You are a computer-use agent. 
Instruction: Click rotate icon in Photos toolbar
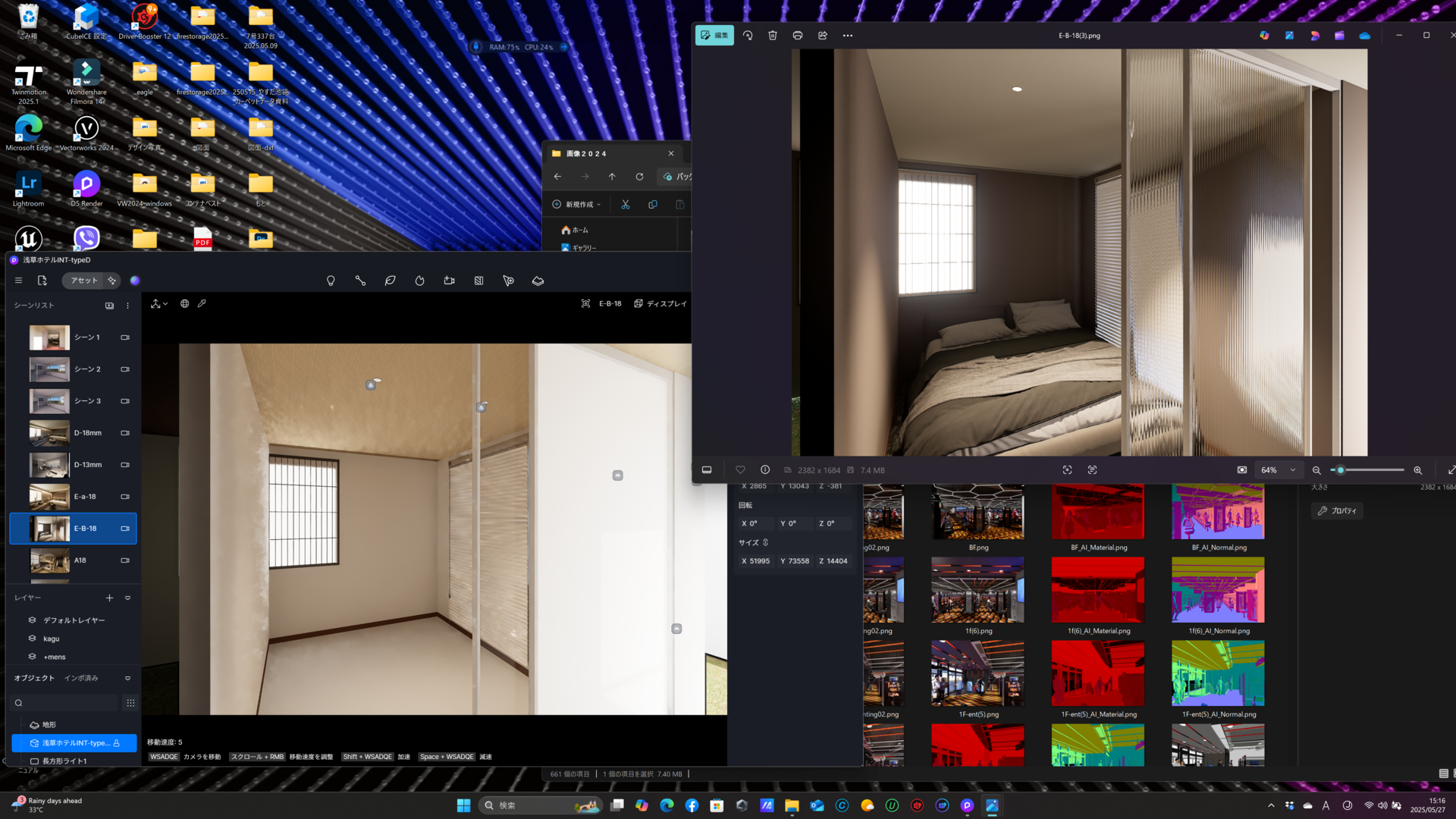tap(748, 36)
